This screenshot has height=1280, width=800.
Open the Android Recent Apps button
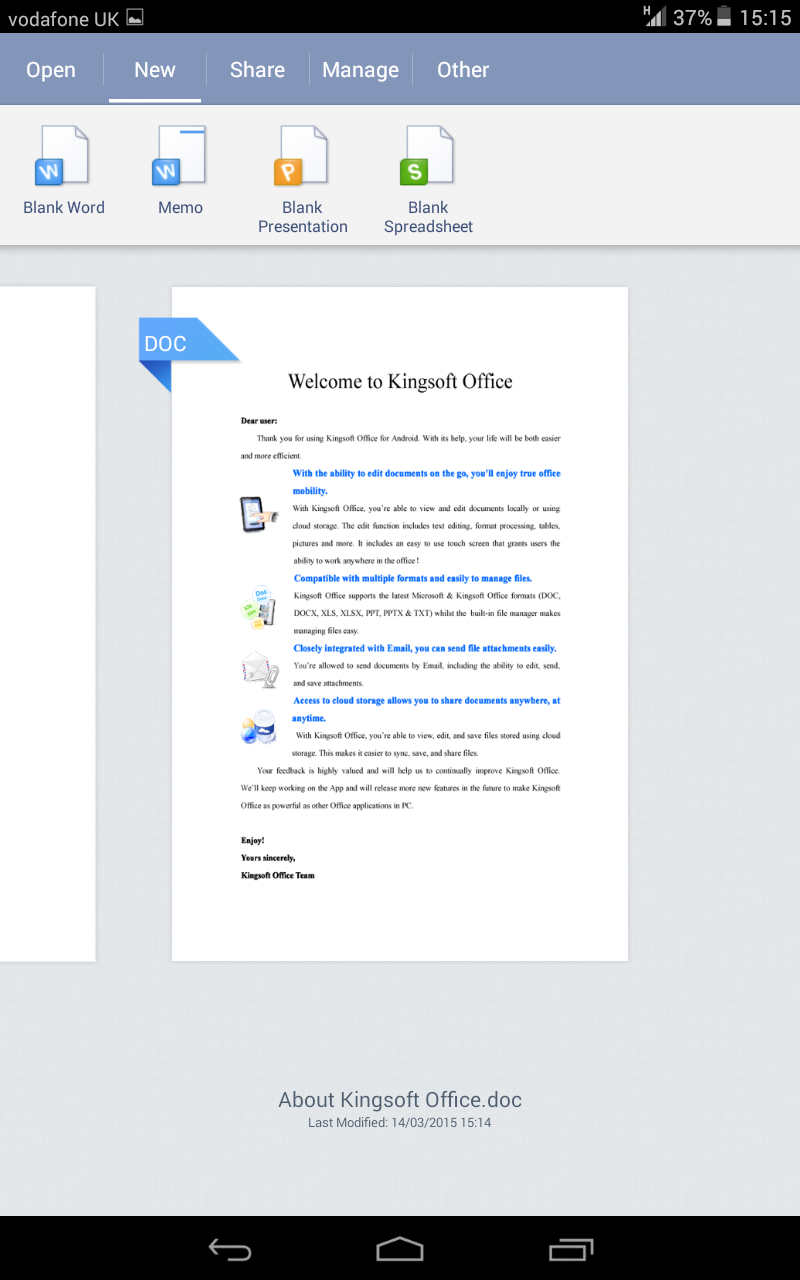point(571,1248)
